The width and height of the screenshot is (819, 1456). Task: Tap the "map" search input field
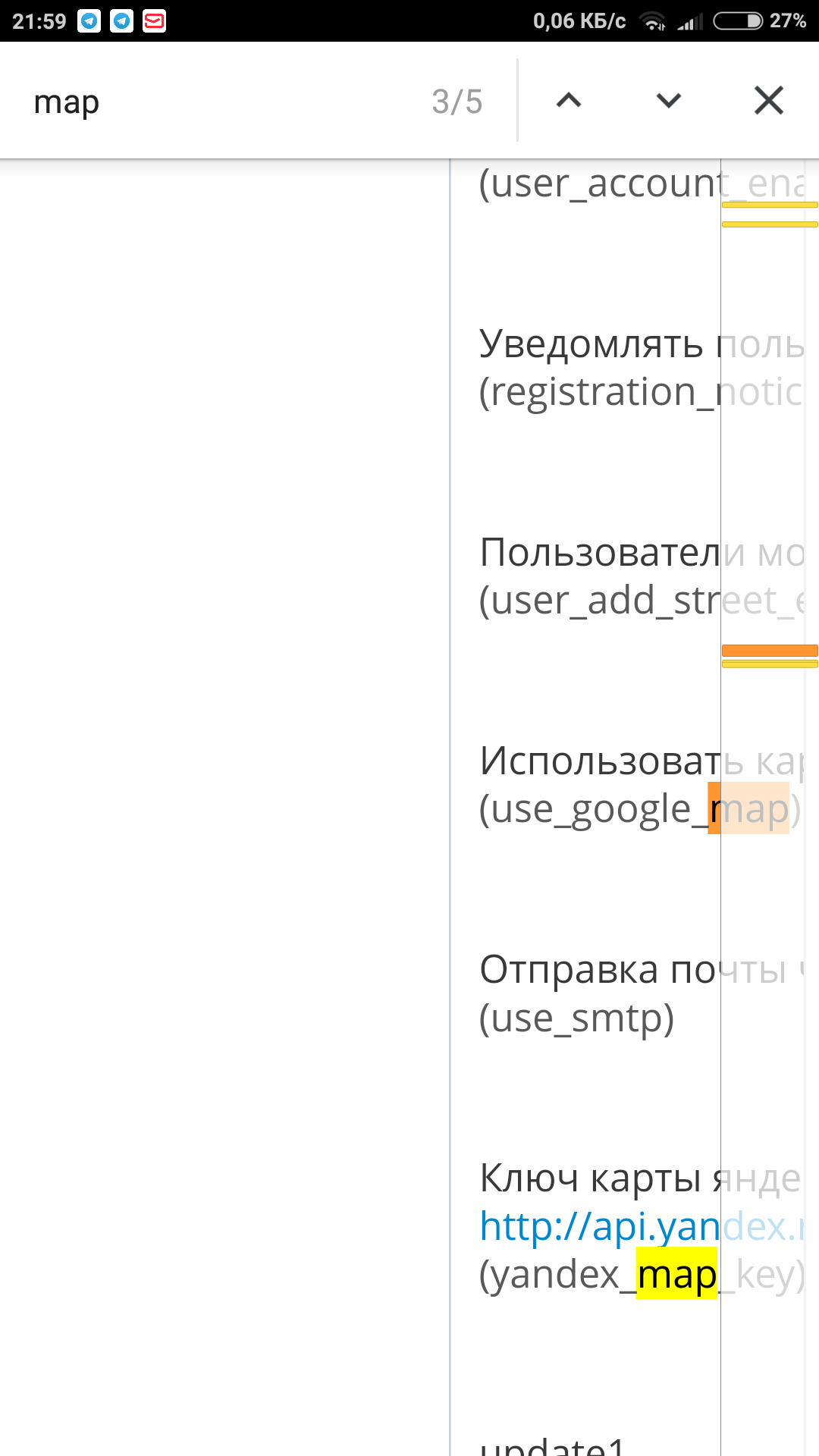point(220,102)
